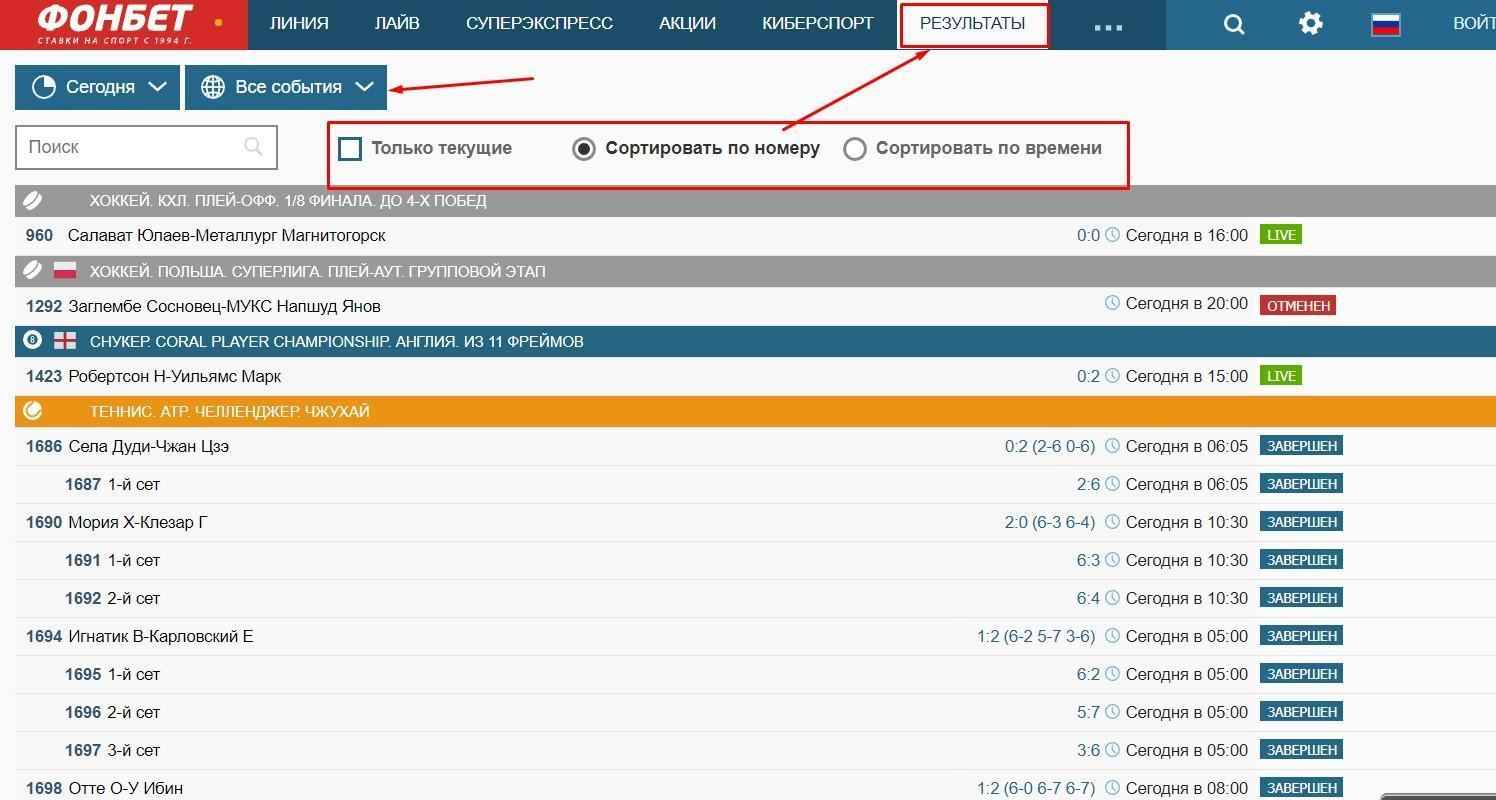Click ЗАВЕРШЕН badge for Отте О-У Ибин
The width and height of the screenshot is (1496, 800).
point(1301,788)
